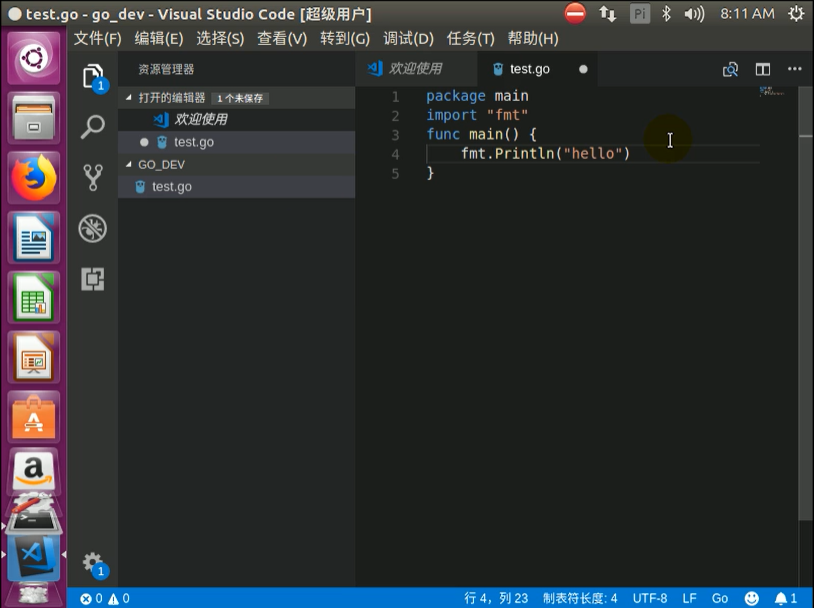Open the 任务(T) menu
The image size is (814, 608).
click(470, 38)
